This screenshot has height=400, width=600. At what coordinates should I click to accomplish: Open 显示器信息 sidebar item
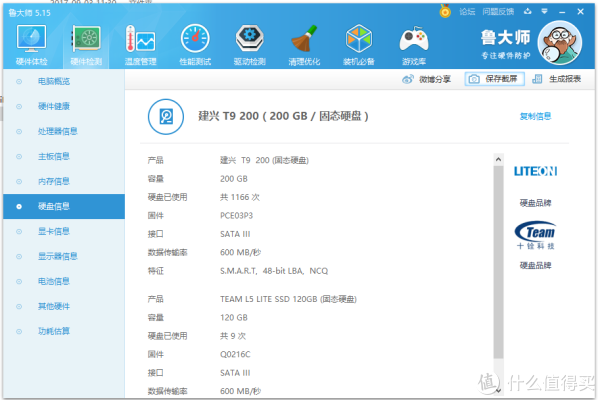point(64,256)
